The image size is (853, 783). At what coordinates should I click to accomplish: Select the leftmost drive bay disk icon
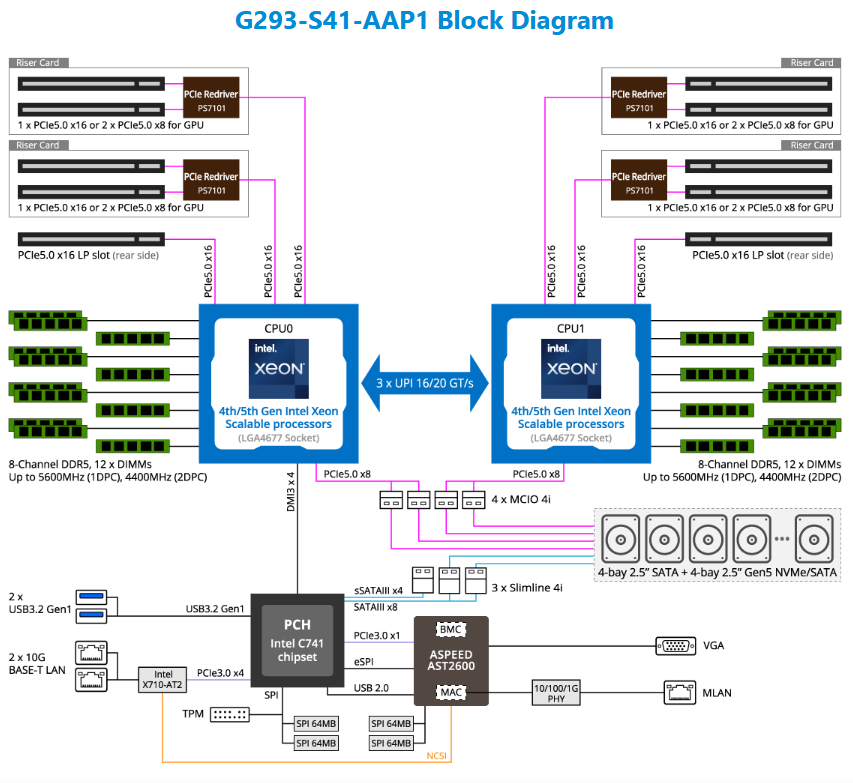click(x=620, y=541)
